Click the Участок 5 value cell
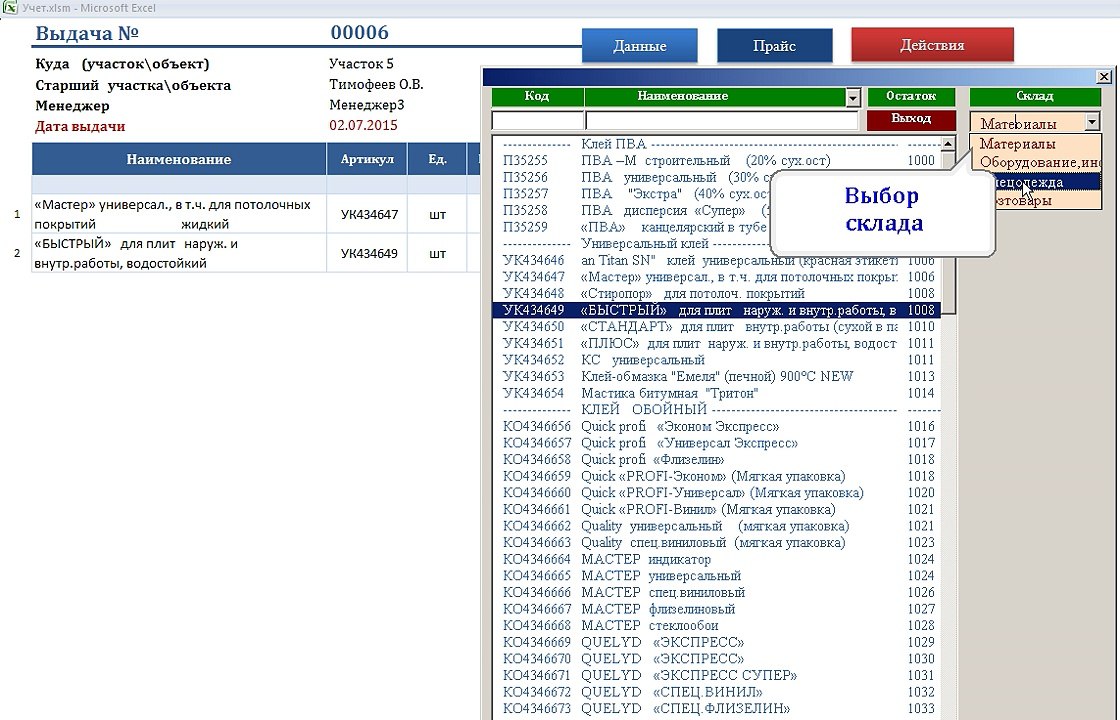This screenshot has width=1120, height=720. [x=361, y=64]
